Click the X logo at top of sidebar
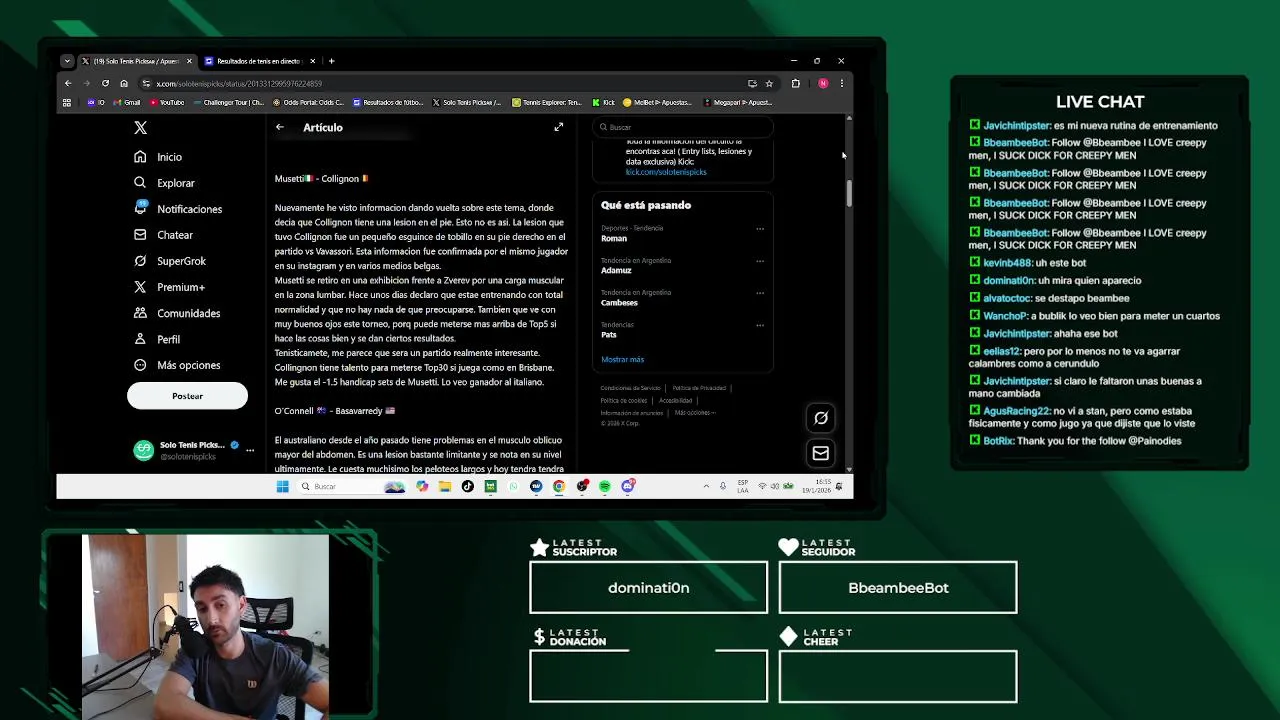This screenshot has width=1280, height=720. [140, 128]
